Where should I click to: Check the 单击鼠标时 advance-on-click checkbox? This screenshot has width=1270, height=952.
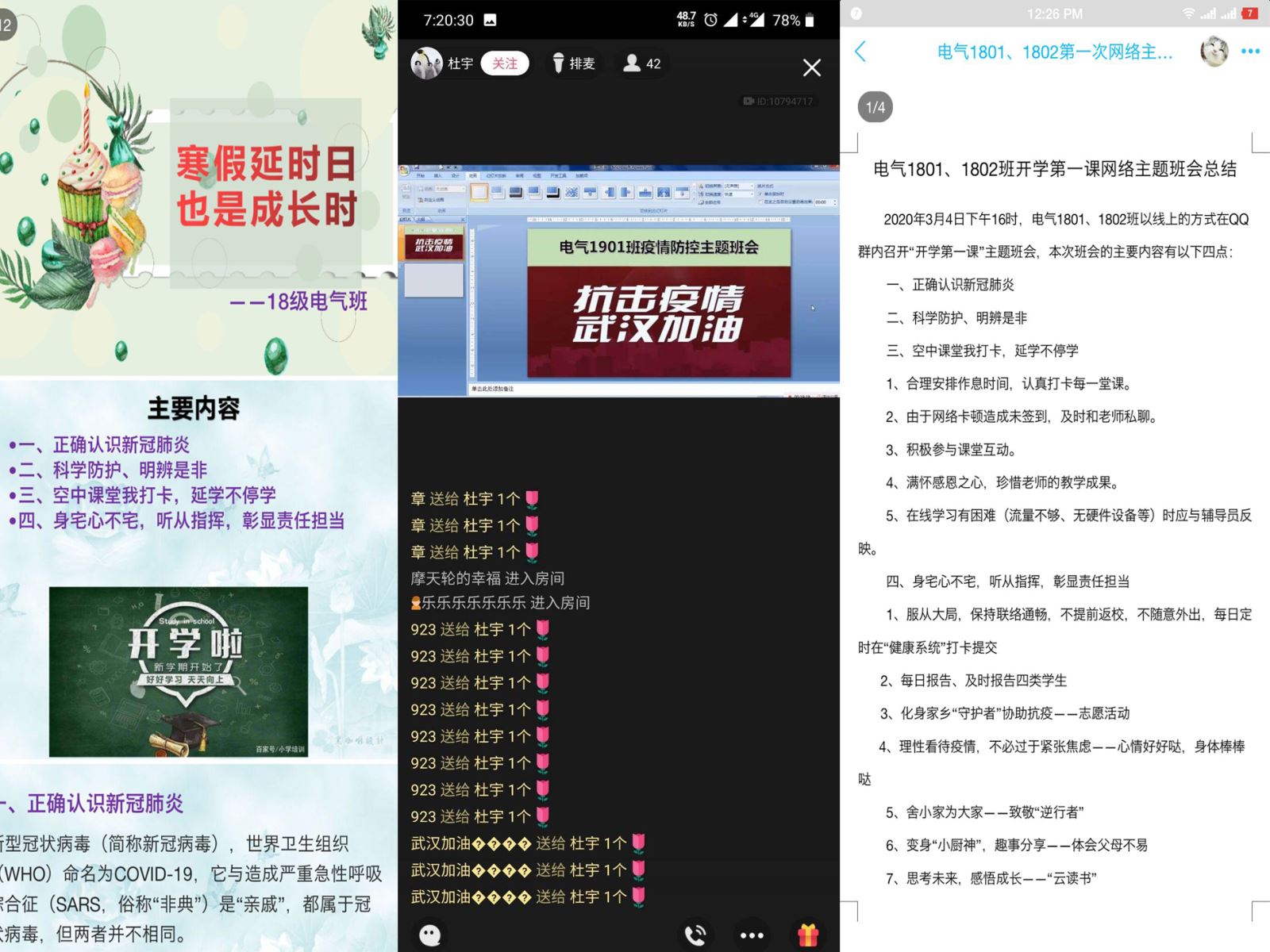pyautogui.click(x=760, y=194)
